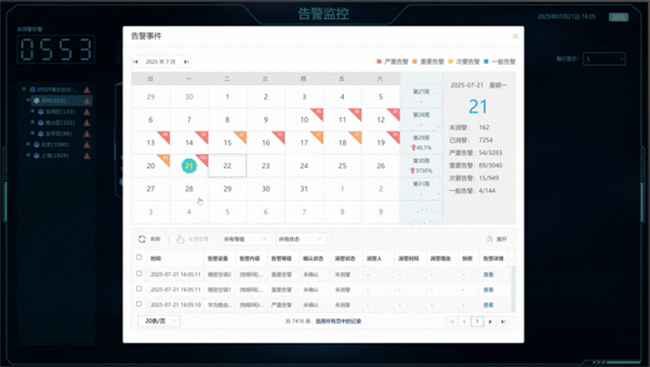The height and width of the screenshot is (367, 650).
Task: Click select-all-pages records link
Action: pos(338,321)
